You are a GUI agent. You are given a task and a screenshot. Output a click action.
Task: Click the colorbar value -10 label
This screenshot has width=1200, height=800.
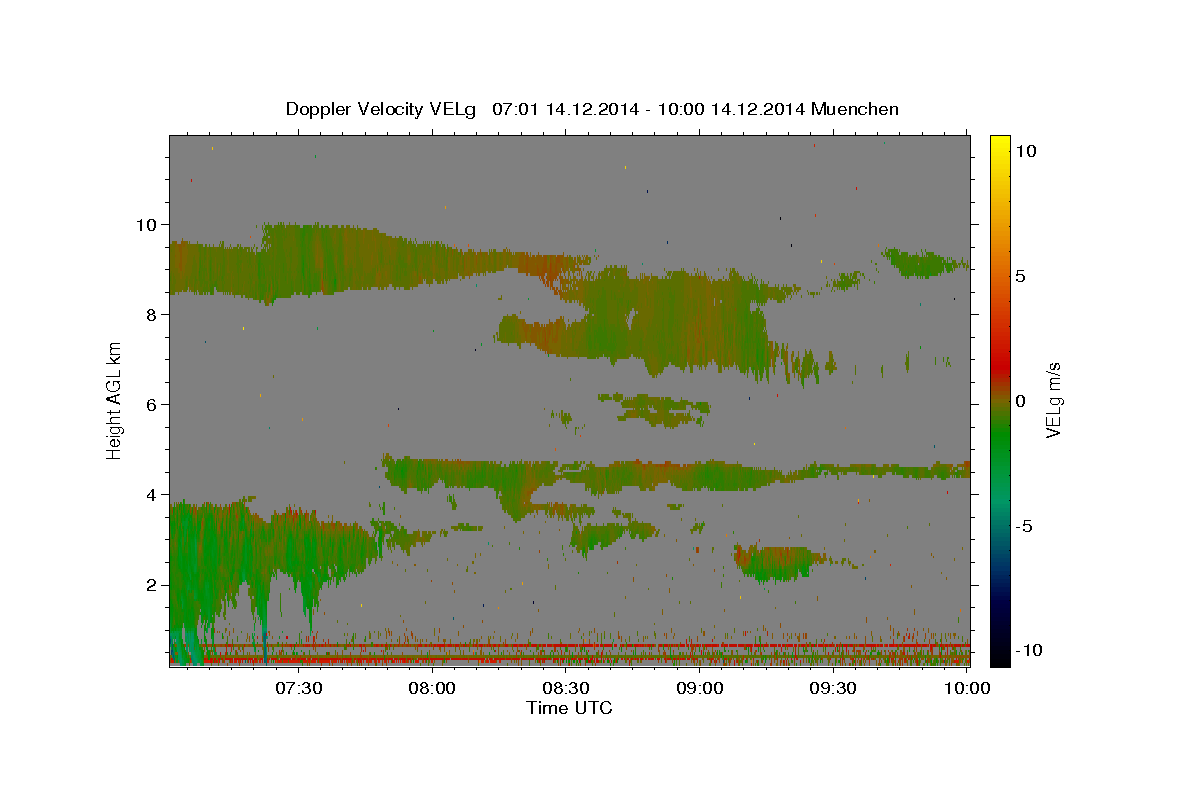(x=1028, y=650)
